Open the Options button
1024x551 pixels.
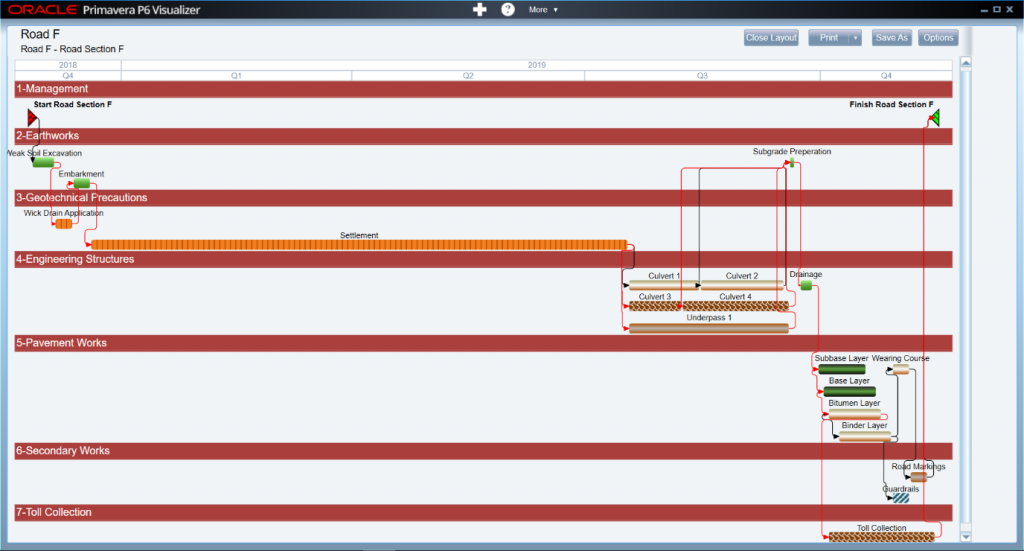(x=938, y=38)
